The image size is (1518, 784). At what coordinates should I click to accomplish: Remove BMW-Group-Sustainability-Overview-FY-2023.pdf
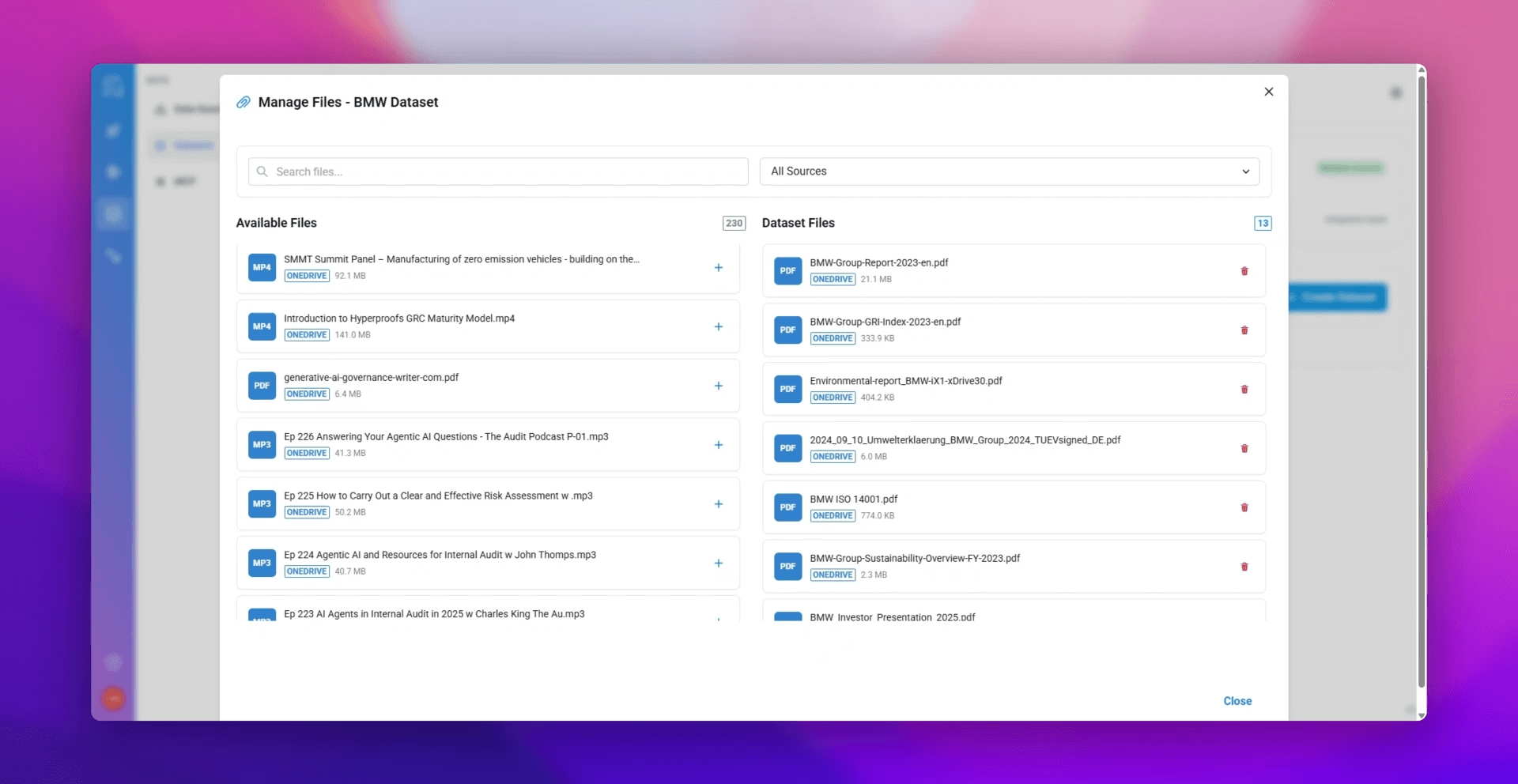(x=1244, y=567)
